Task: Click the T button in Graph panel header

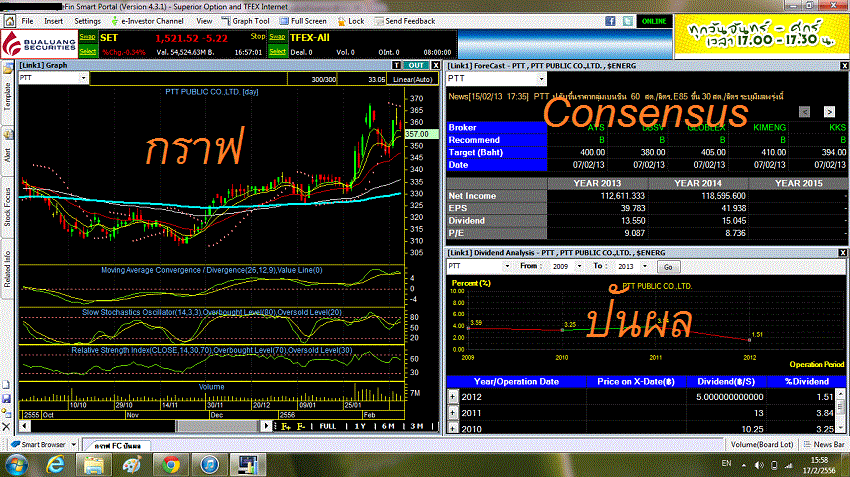Action: coord(396,65)
